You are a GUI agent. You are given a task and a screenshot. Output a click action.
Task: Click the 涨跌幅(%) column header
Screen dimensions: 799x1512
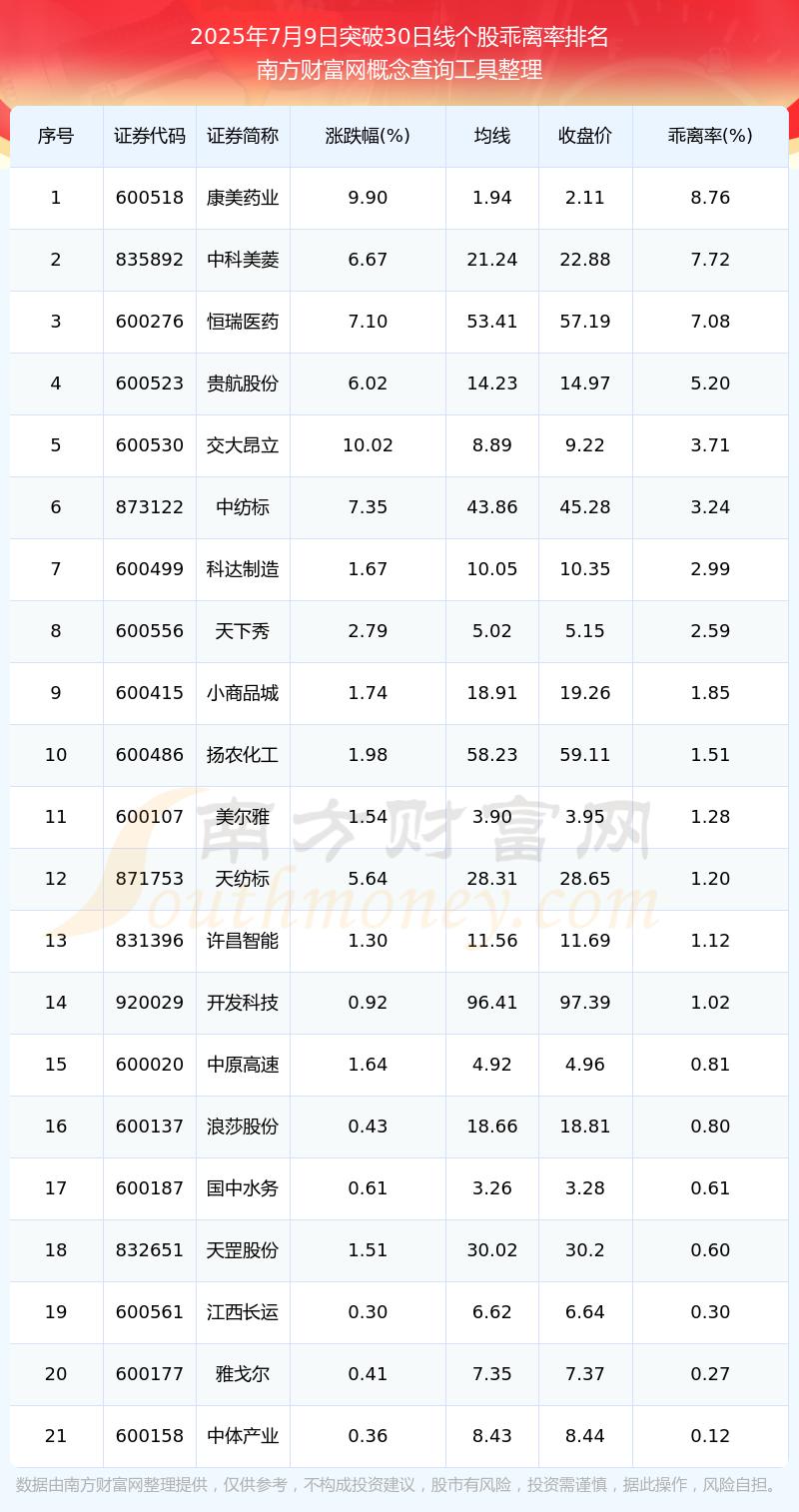coord(368,136)
